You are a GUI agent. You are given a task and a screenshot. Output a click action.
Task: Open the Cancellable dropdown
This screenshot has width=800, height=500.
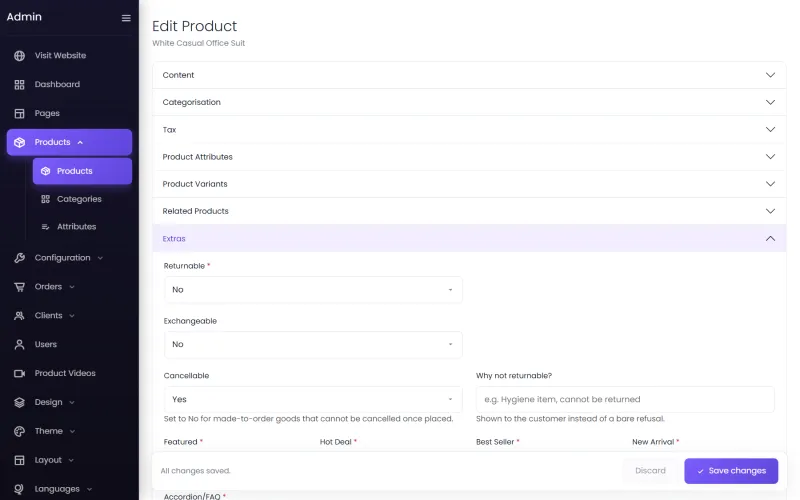pyautogui.click(x=313, y=399)
